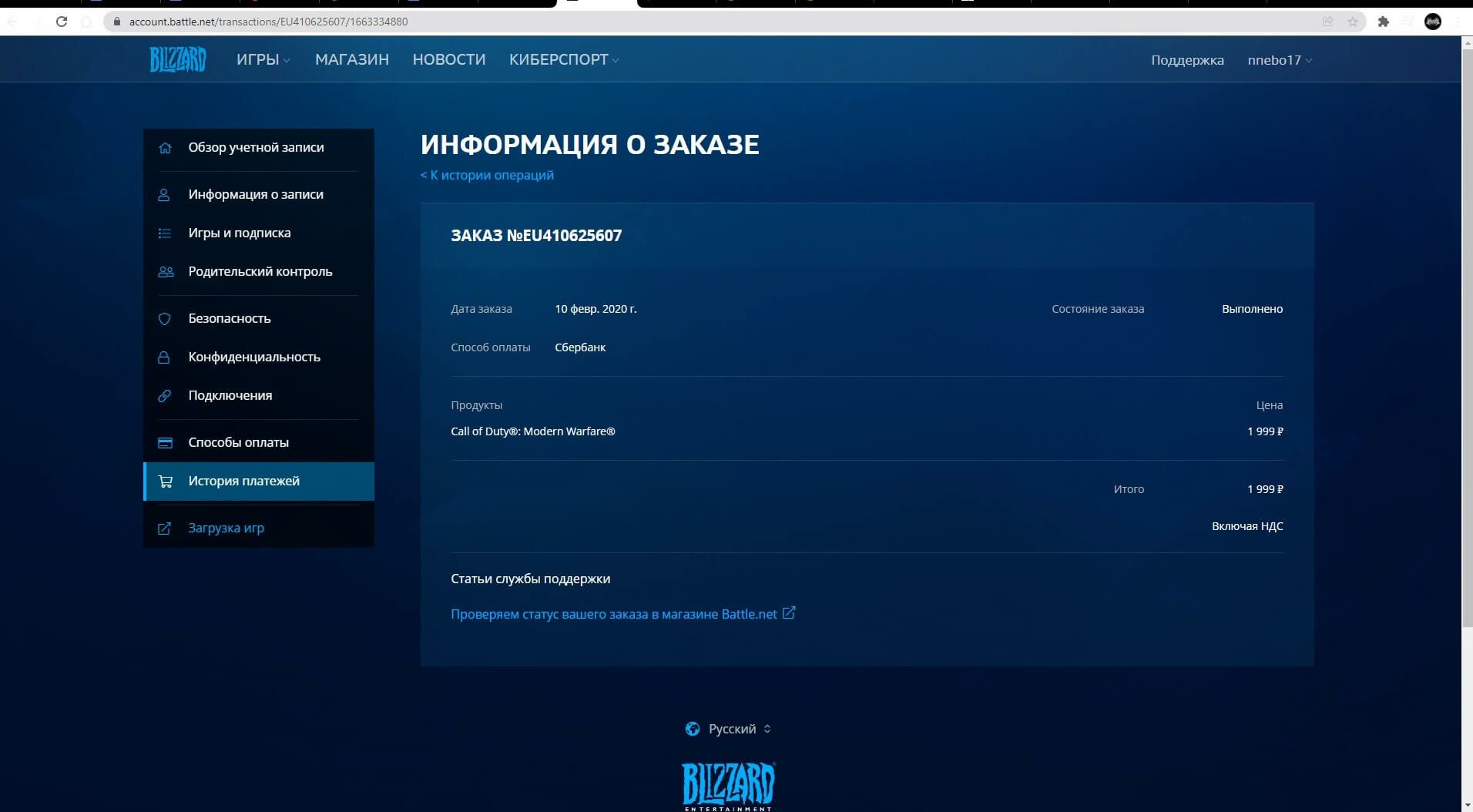This screenshot has width=1473, height=812.
Task: Click the person icon beside Информация о записи
Action: click(x=164, y=195)
